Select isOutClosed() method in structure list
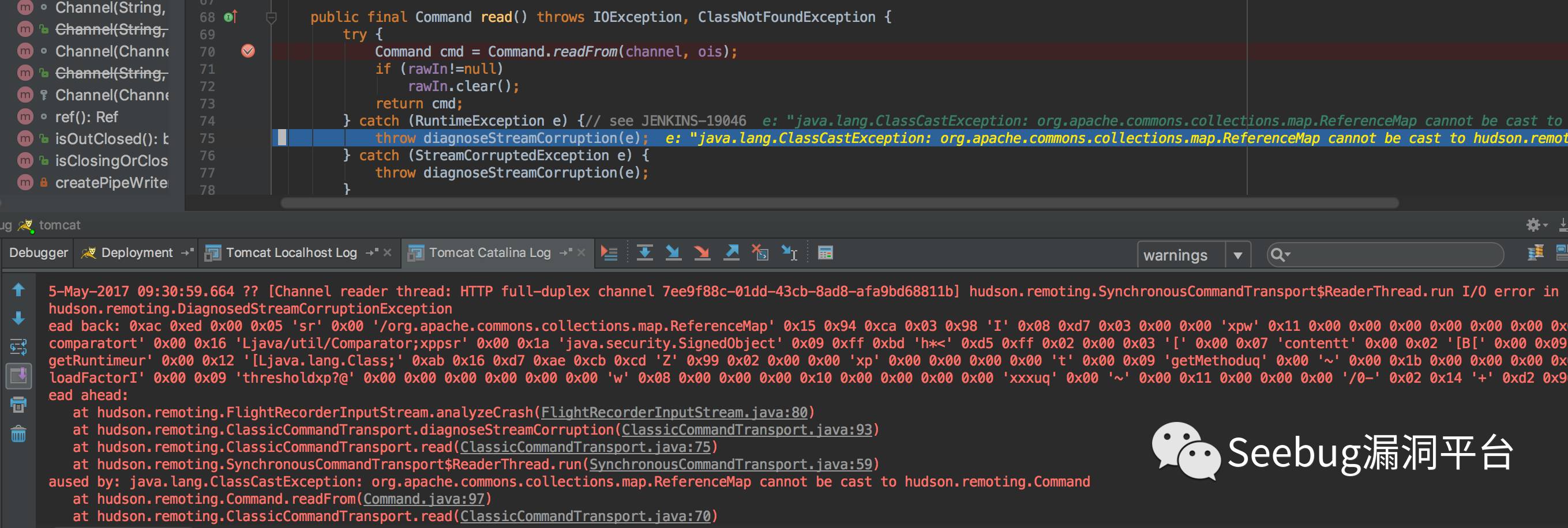The width and height of the screenshot is (1568, 528). click(111, 139)
